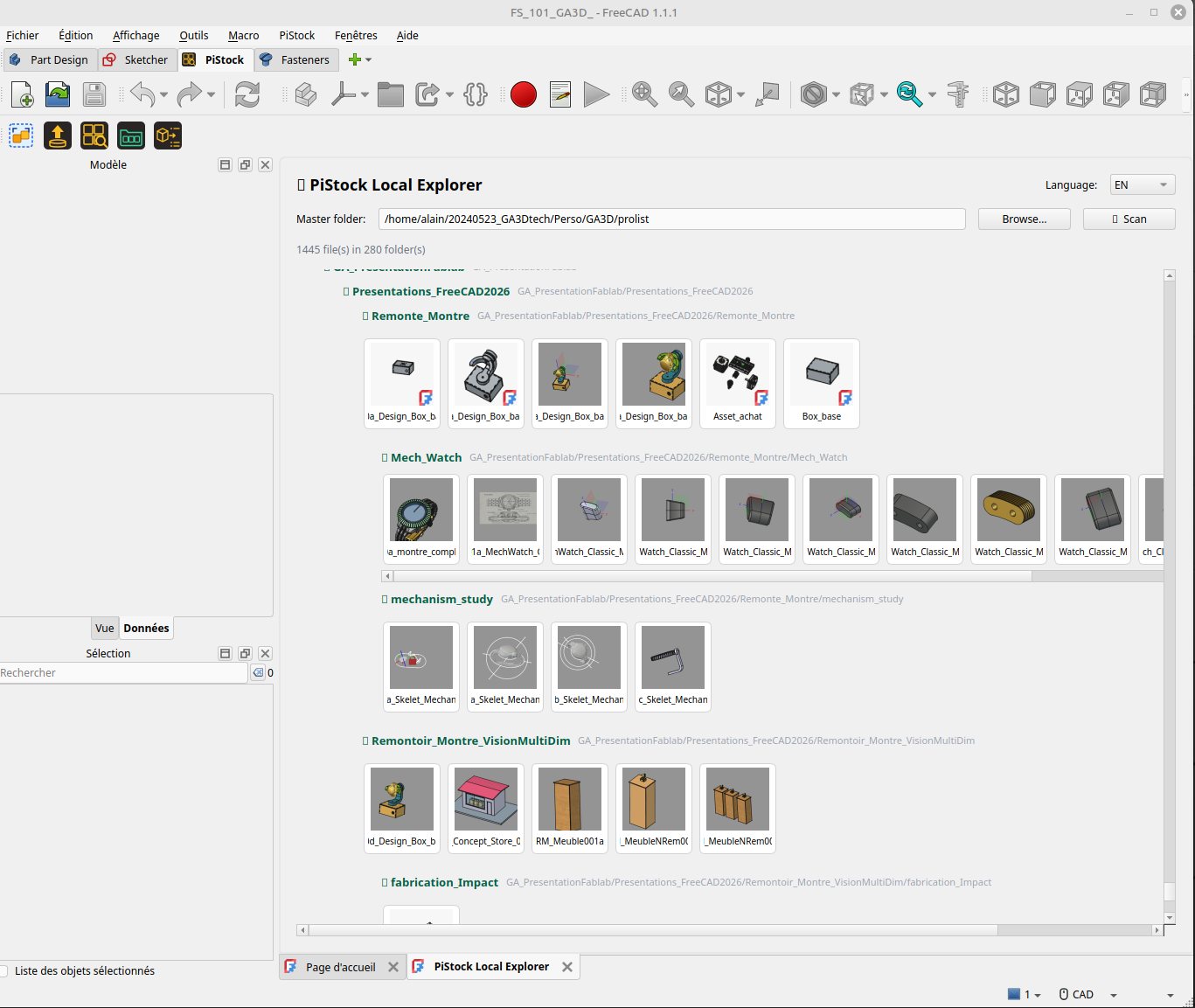Refresh and recompute the document

[247, 94]
